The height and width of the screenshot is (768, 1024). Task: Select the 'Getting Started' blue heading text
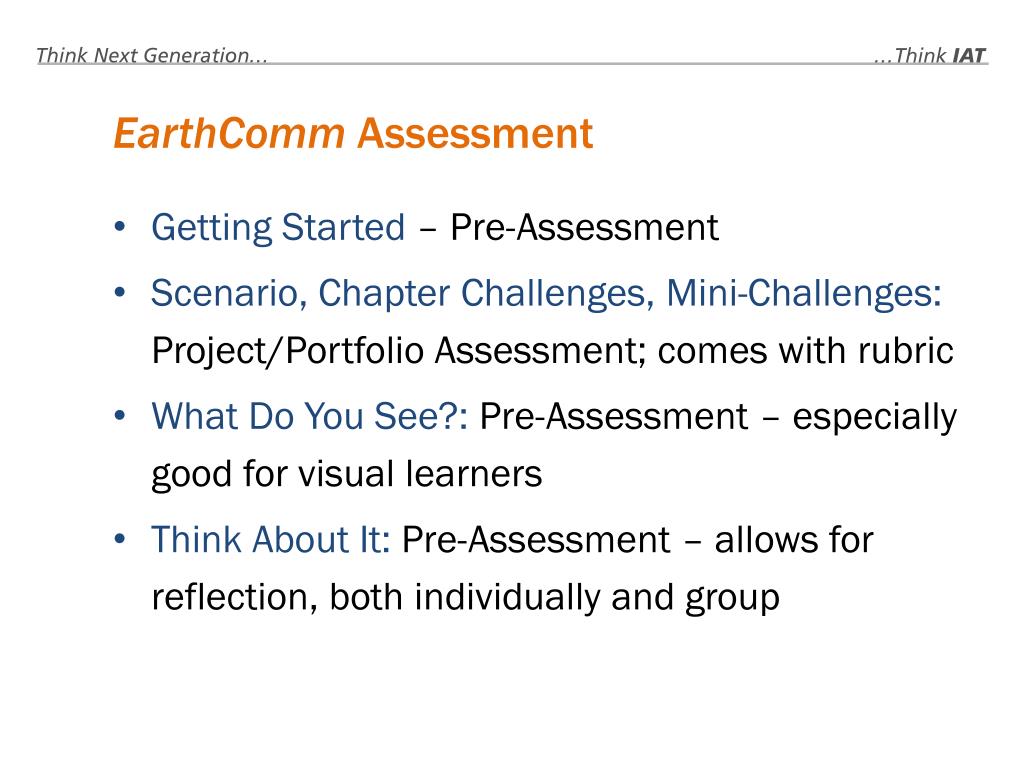[x=278, y=229]
